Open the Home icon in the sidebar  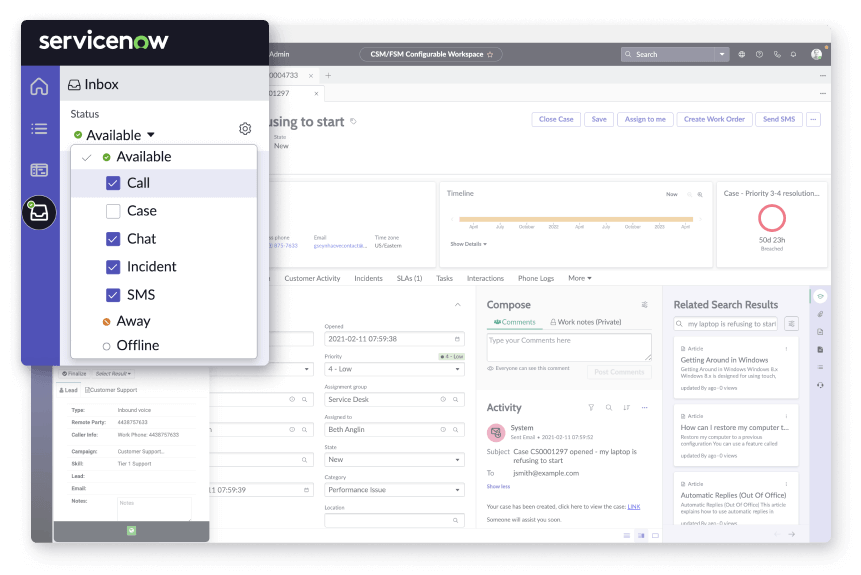click(x=39, y=86)
